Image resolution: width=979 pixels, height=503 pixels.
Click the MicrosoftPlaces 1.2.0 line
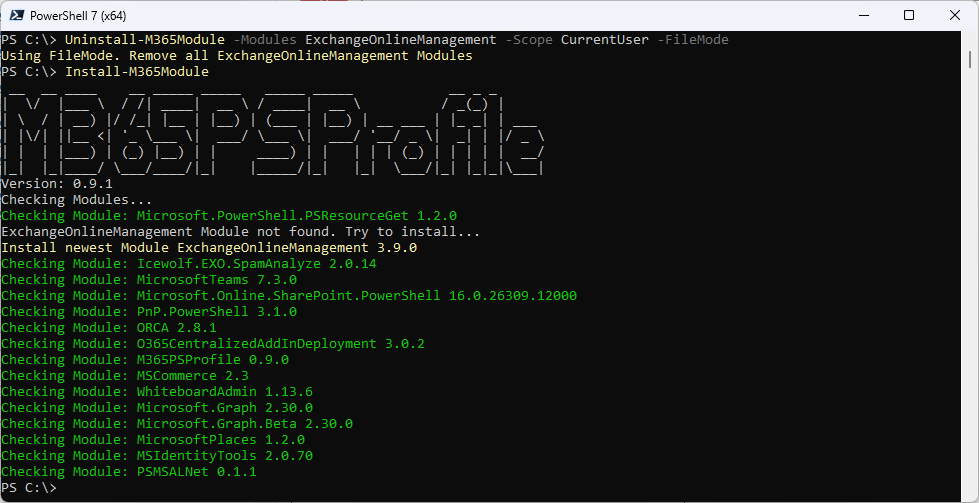tap(153, 440)
